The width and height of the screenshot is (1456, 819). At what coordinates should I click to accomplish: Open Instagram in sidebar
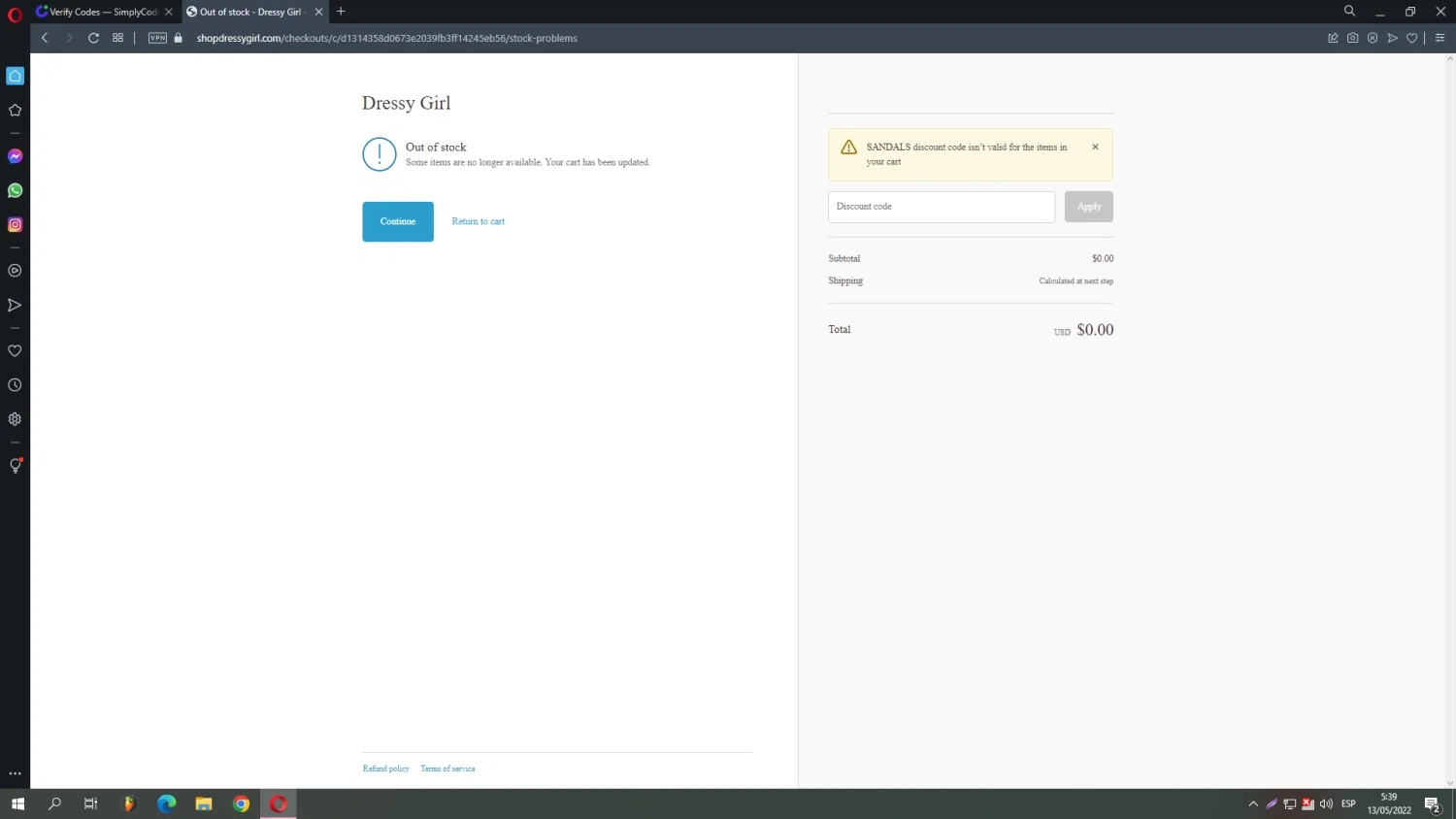click(15, 224)
